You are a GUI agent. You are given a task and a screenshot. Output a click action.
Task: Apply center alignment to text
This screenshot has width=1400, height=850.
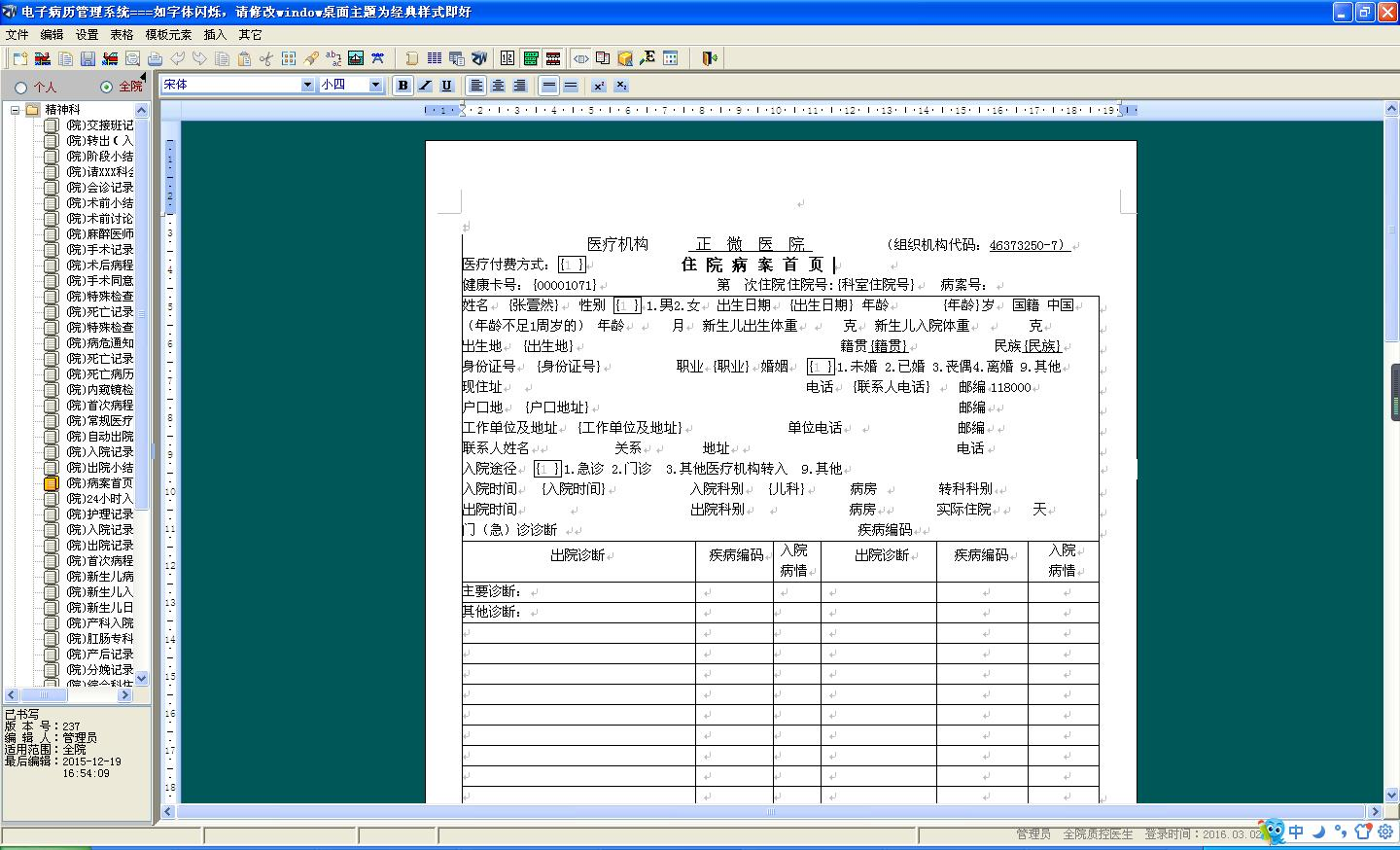(498, 86)
